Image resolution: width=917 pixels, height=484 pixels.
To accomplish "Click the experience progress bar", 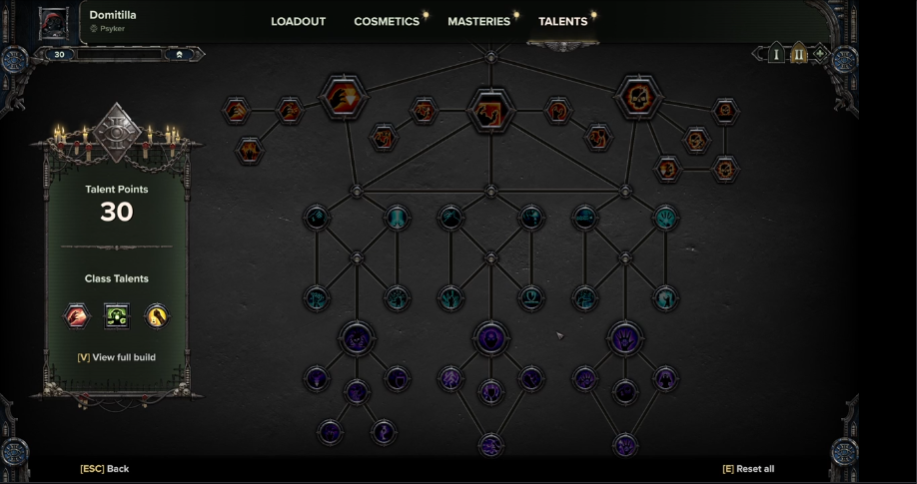I will pyautogui.click(x=119, y=54).
